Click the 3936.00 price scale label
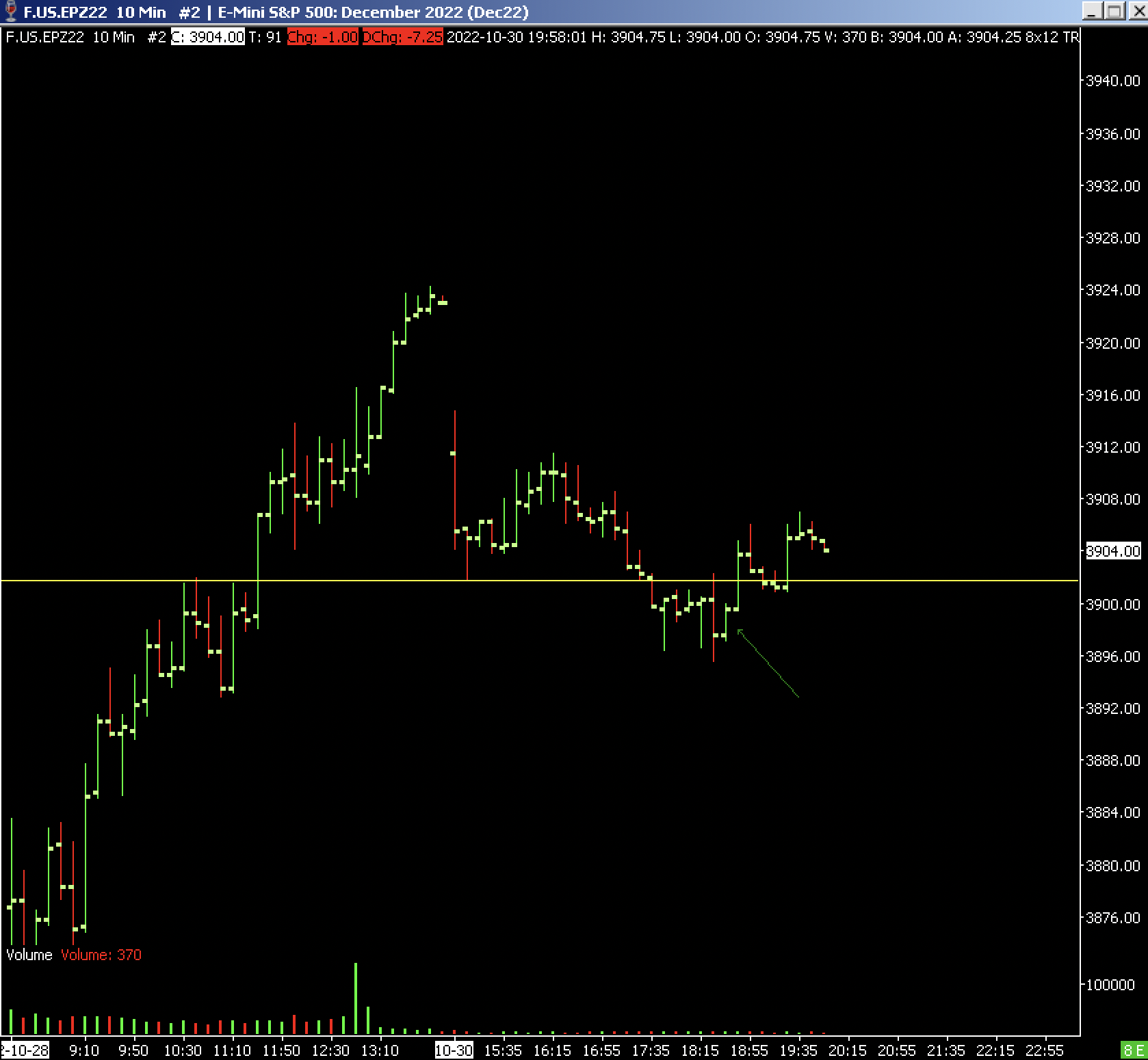Image resolution: width=1148 pixels, height=1060 pixels. coord(1113,133)
